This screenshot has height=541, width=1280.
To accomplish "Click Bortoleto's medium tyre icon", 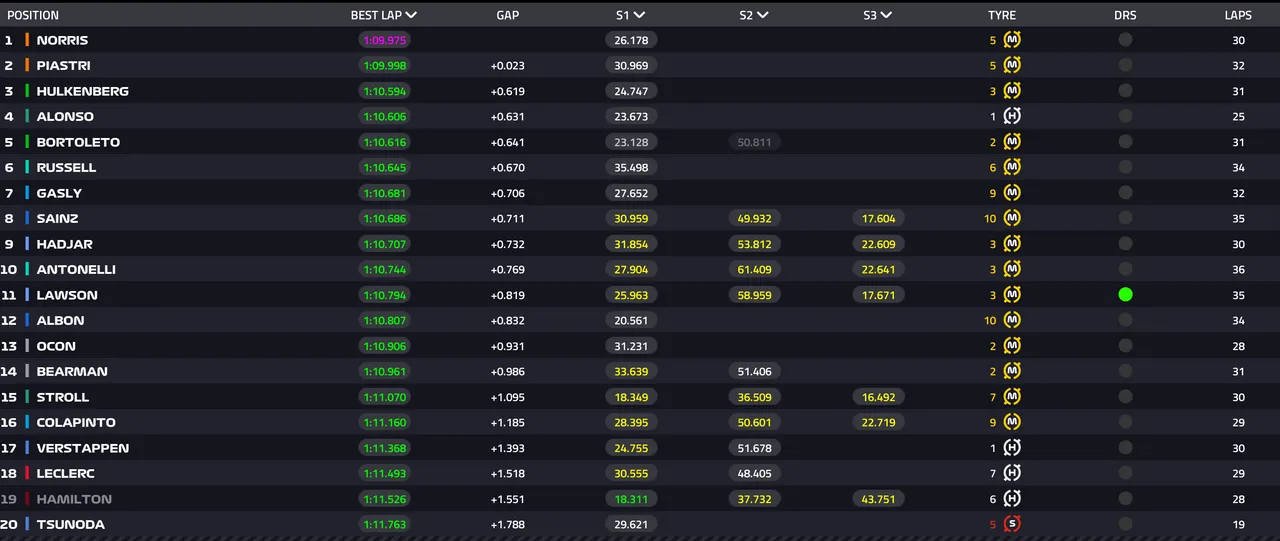I will coord(1012,142).
